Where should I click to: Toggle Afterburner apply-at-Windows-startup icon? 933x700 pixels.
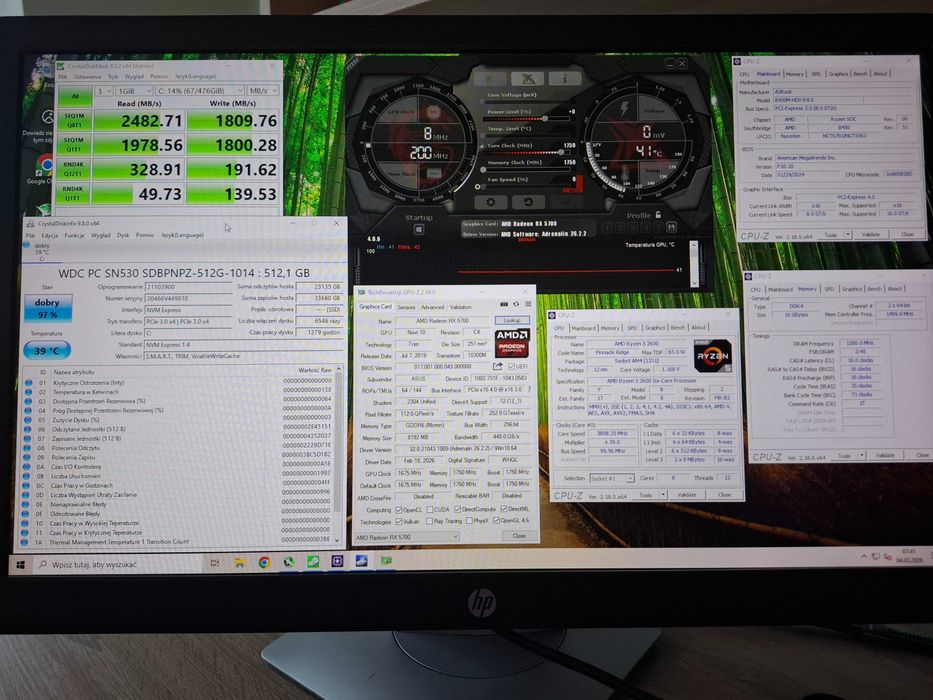tap(419, 230)
